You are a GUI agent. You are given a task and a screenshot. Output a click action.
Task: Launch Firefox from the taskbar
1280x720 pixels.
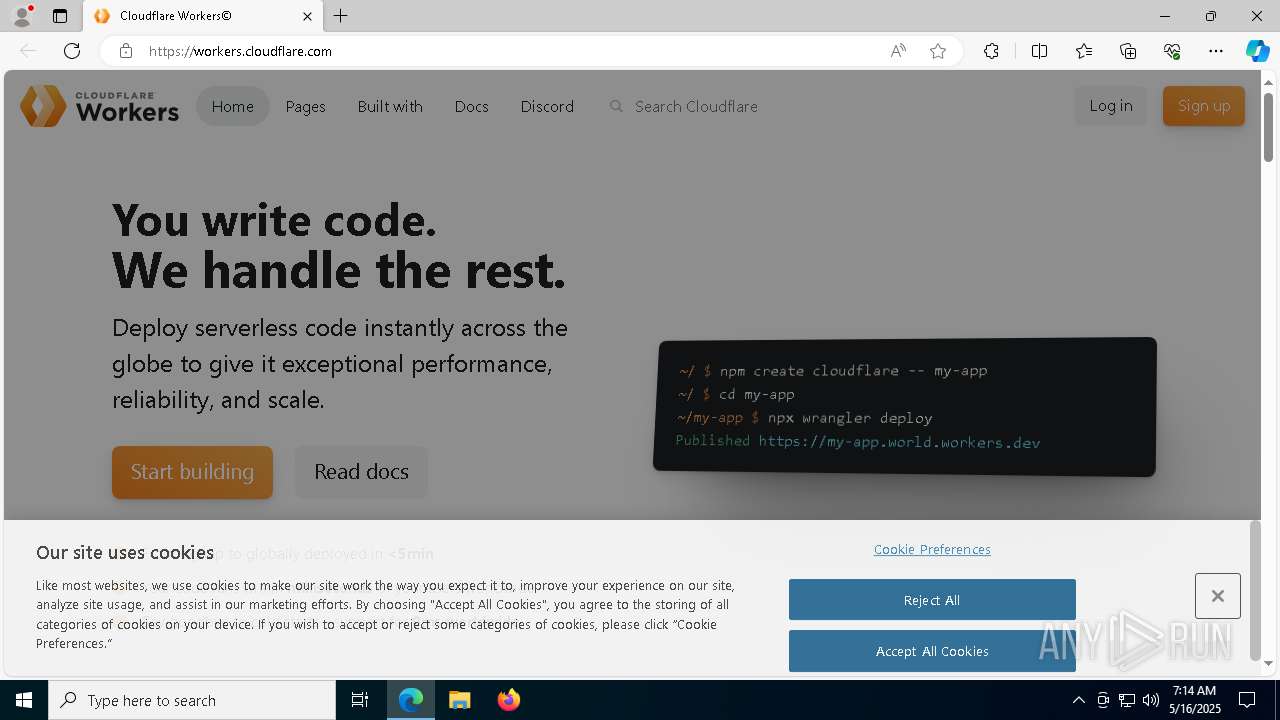click(509, 700)
